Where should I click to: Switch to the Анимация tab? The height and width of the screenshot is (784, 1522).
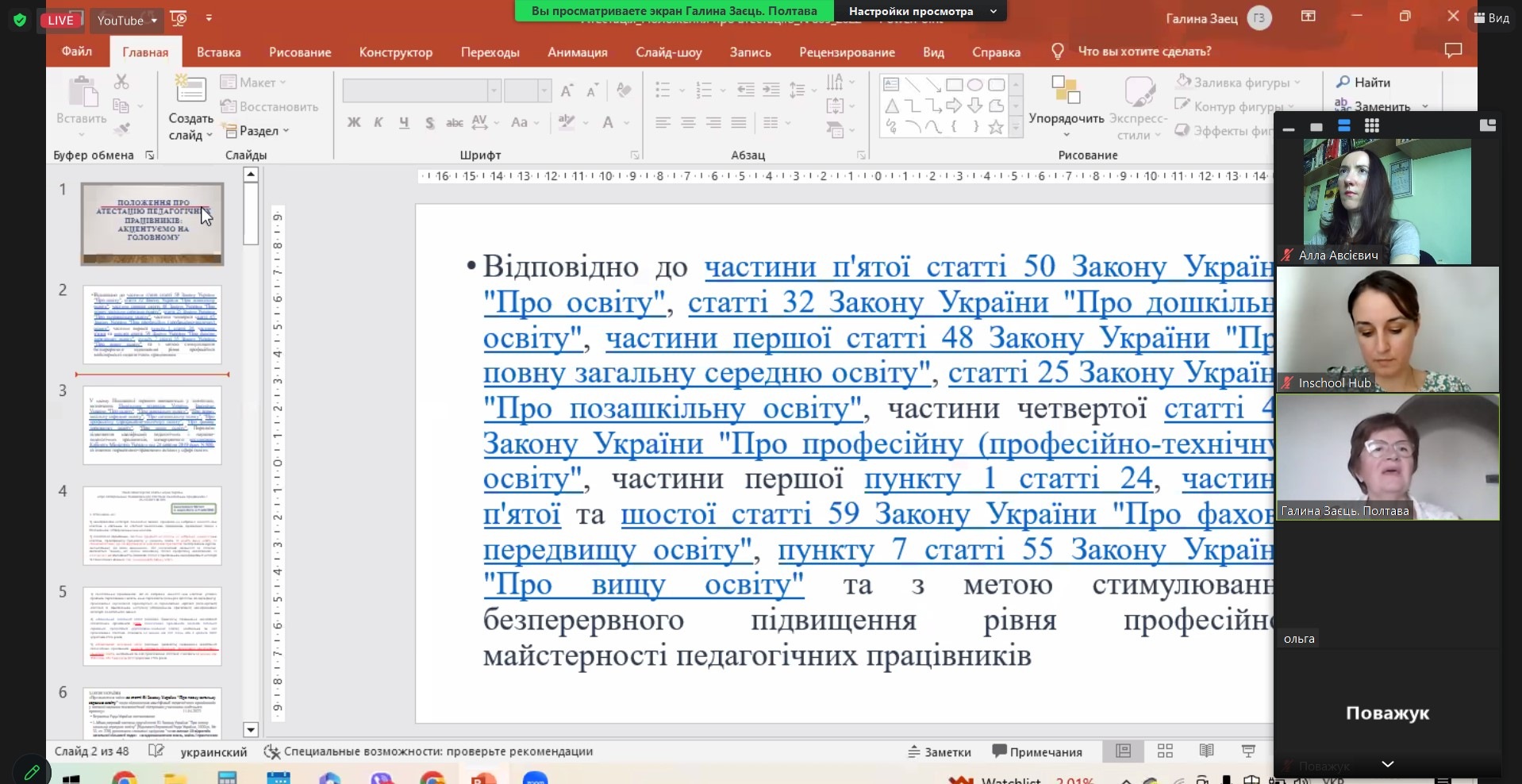[x=577, y=52]
